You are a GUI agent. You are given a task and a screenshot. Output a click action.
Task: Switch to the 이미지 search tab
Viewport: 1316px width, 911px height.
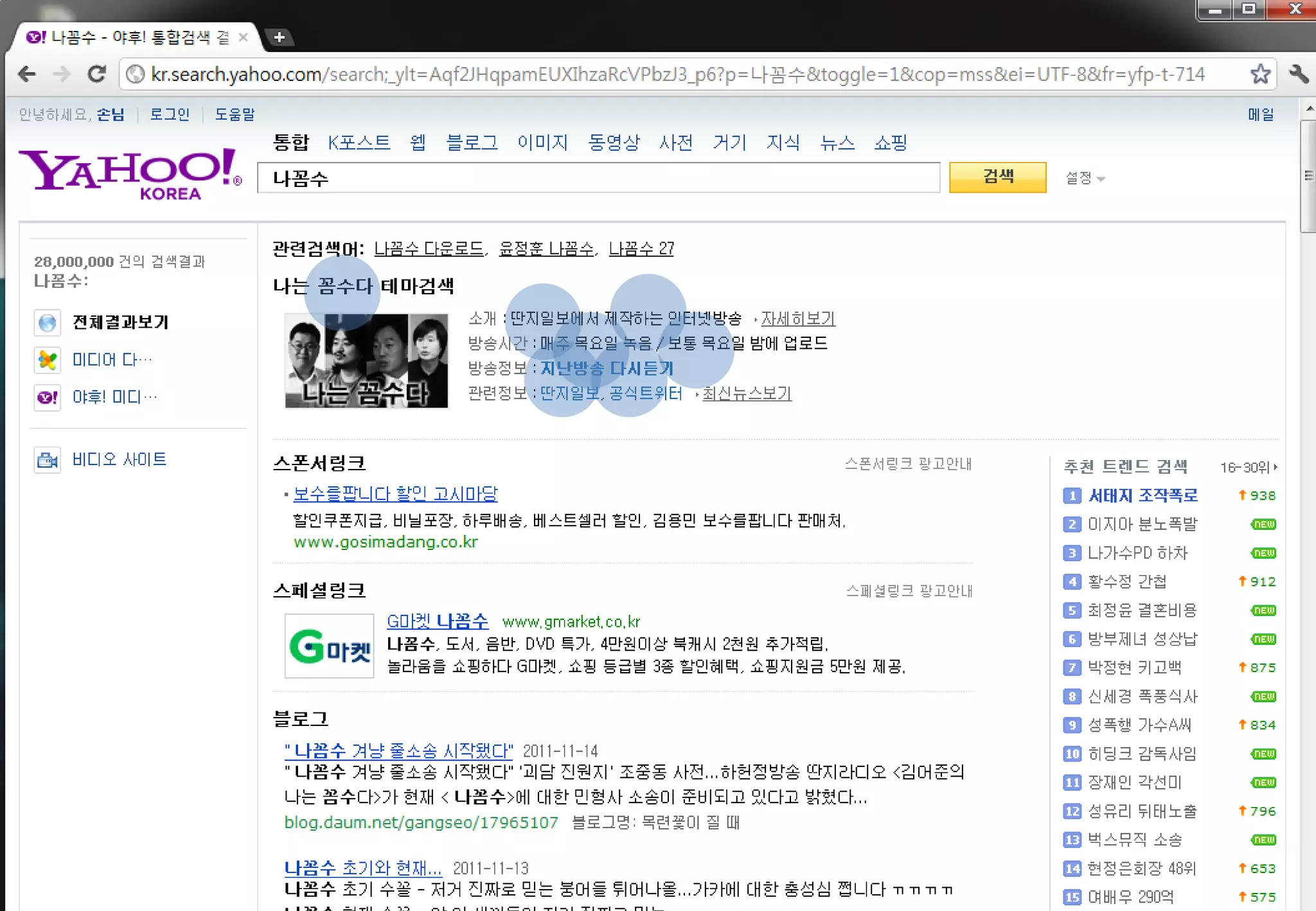(542, 143)
